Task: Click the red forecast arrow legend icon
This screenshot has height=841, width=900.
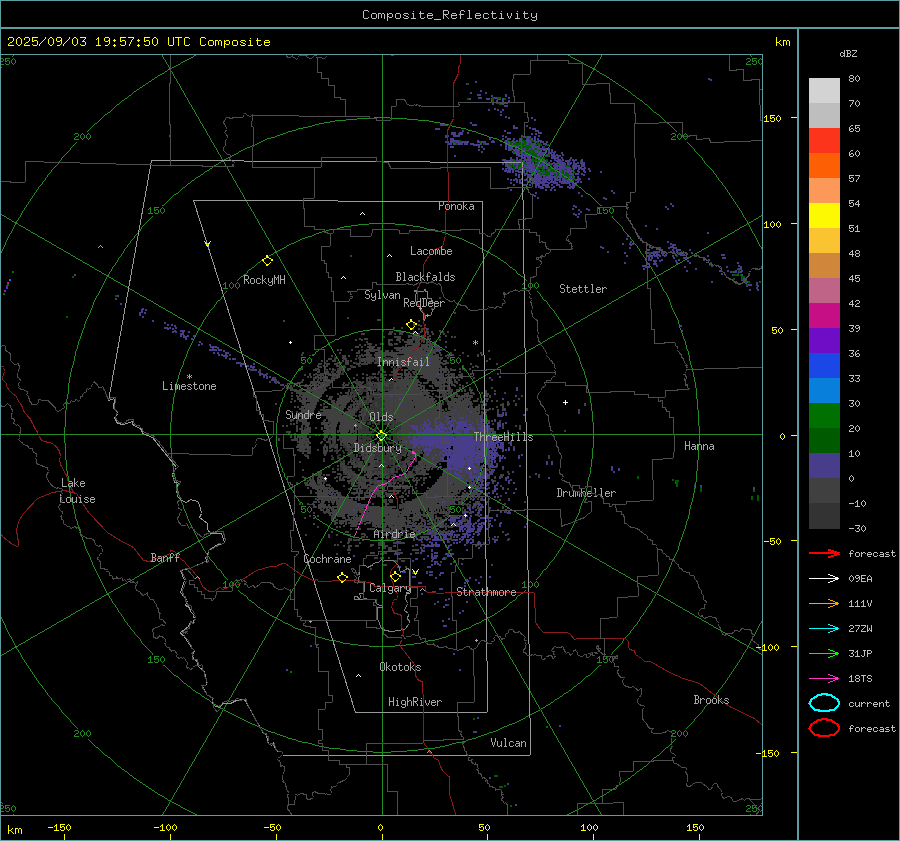Action: 824,553
